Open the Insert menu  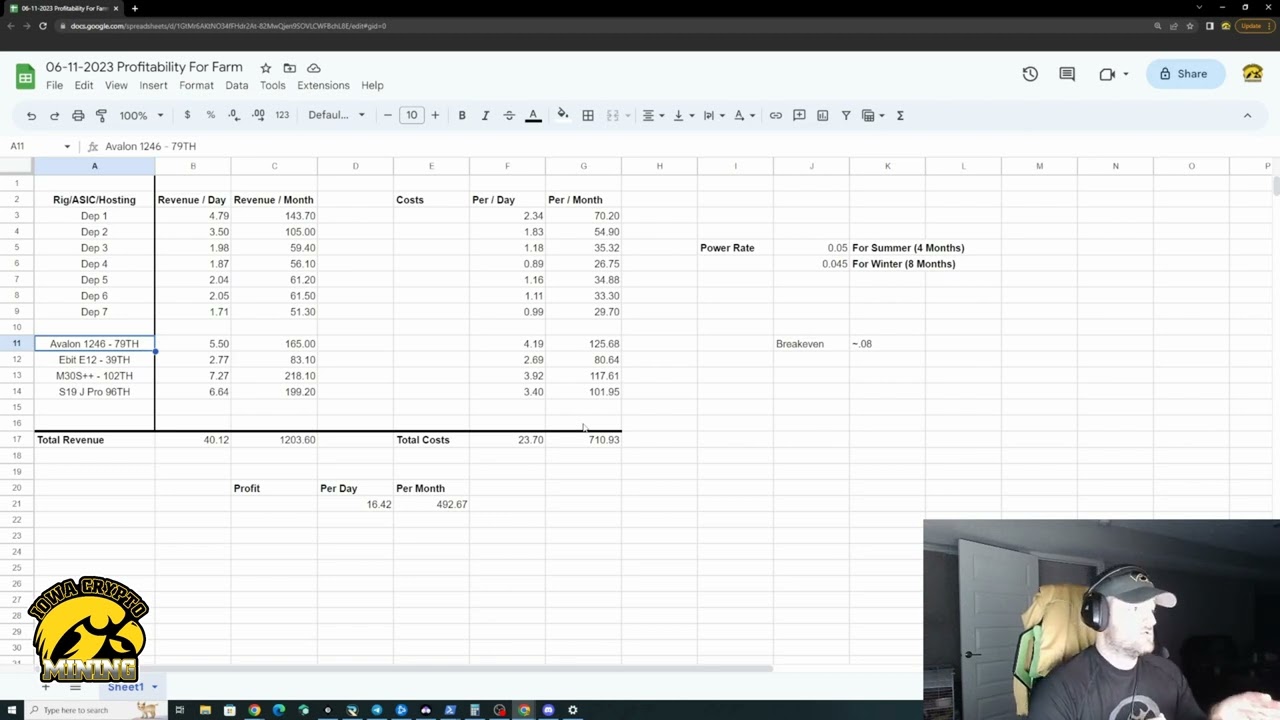(153, 86)
